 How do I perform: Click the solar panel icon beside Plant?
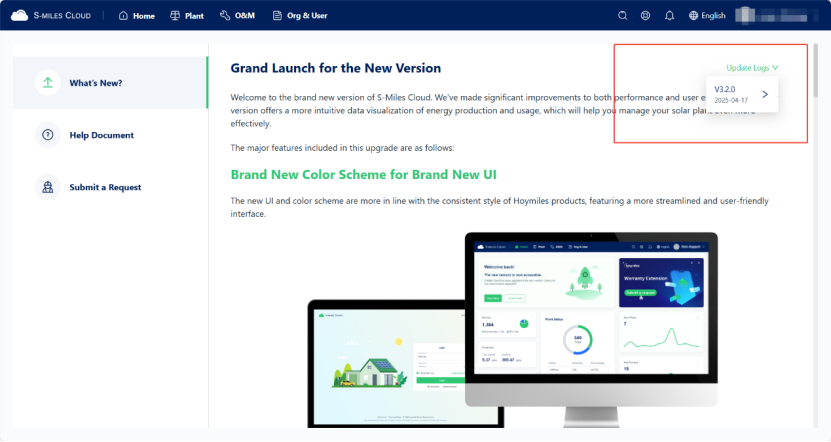175,16
